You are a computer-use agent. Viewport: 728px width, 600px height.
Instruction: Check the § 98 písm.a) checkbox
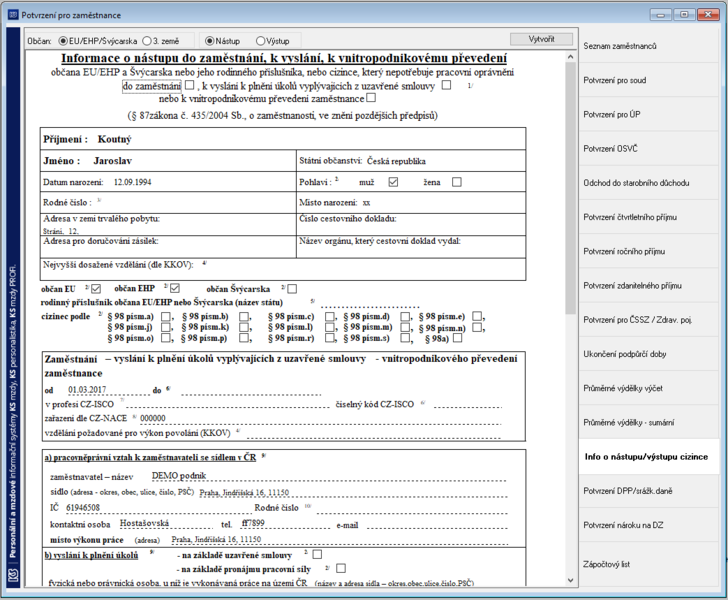pos(166,316)
